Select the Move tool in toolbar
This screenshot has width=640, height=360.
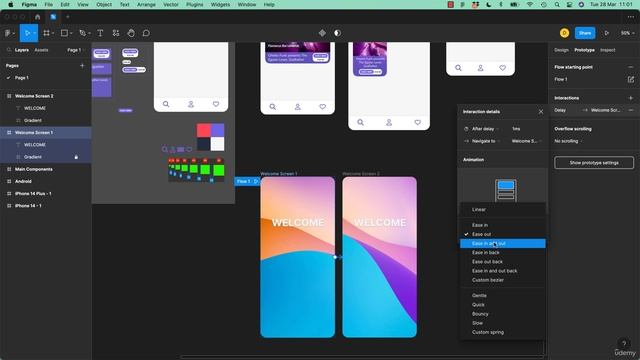tap(27, 33)
